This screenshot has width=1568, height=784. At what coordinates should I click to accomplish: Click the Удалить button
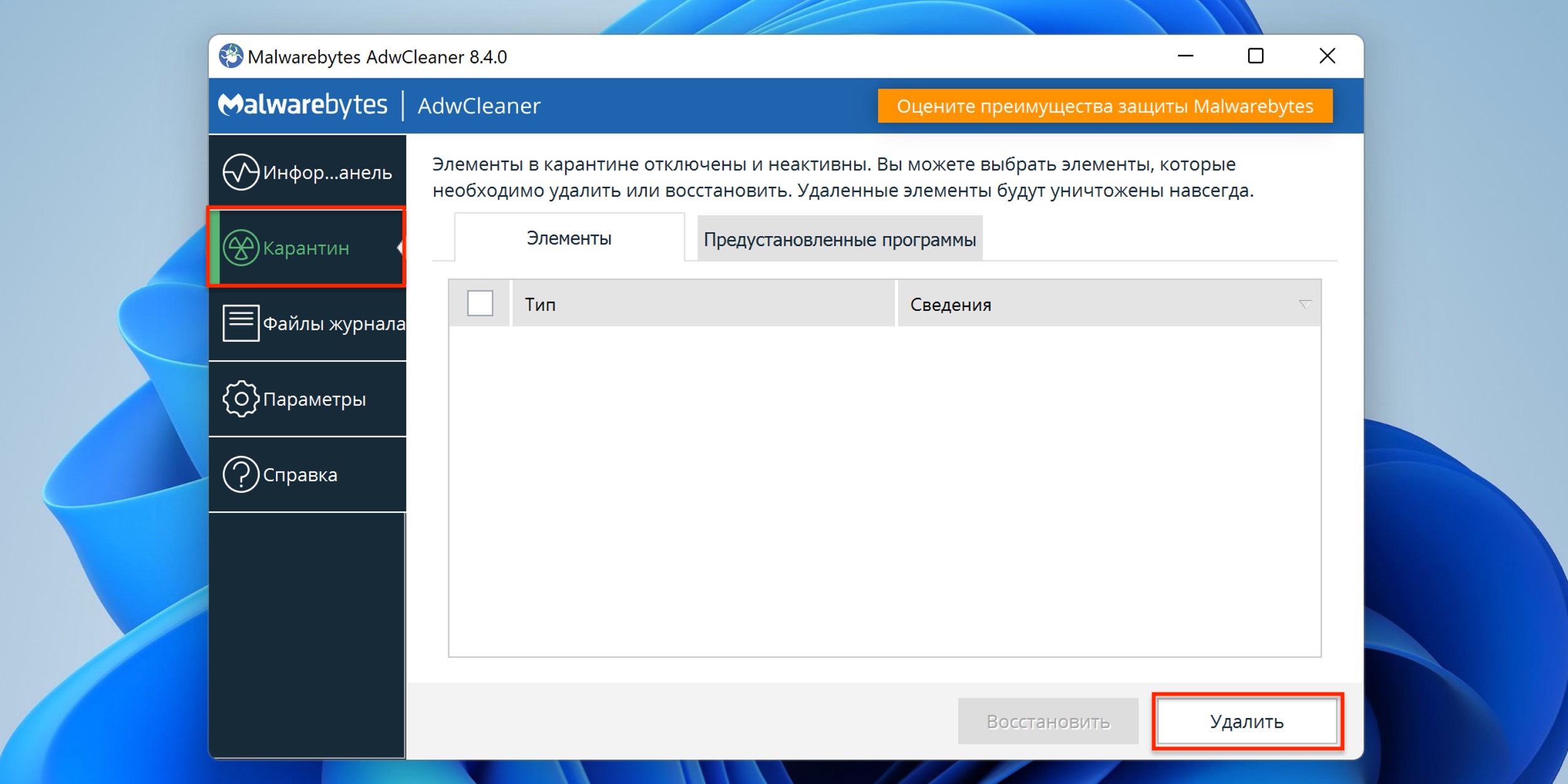tap(1247, 722)
